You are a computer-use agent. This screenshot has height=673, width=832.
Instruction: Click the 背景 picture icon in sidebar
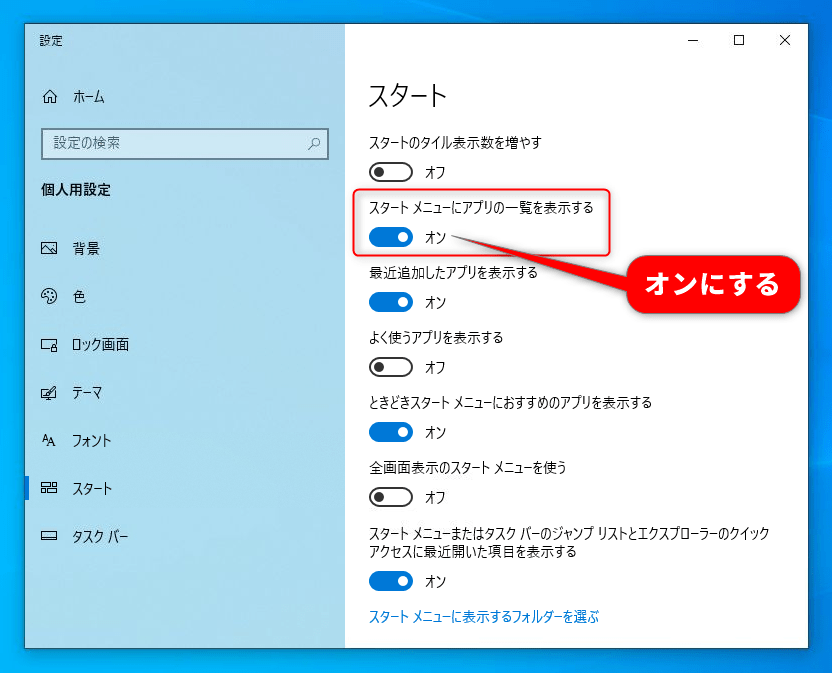click(x=49, y=248)
